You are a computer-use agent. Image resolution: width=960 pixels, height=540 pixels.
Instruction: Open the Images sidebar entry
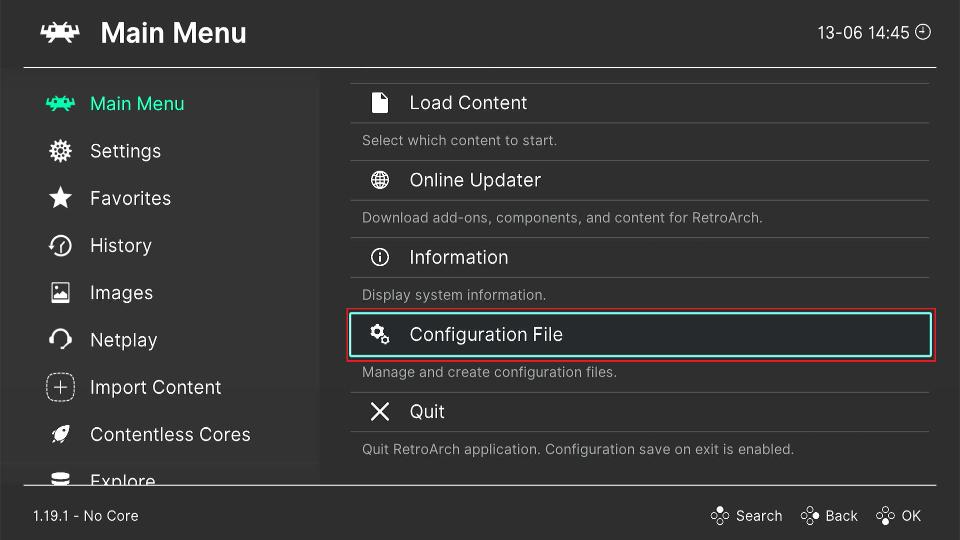121,293
